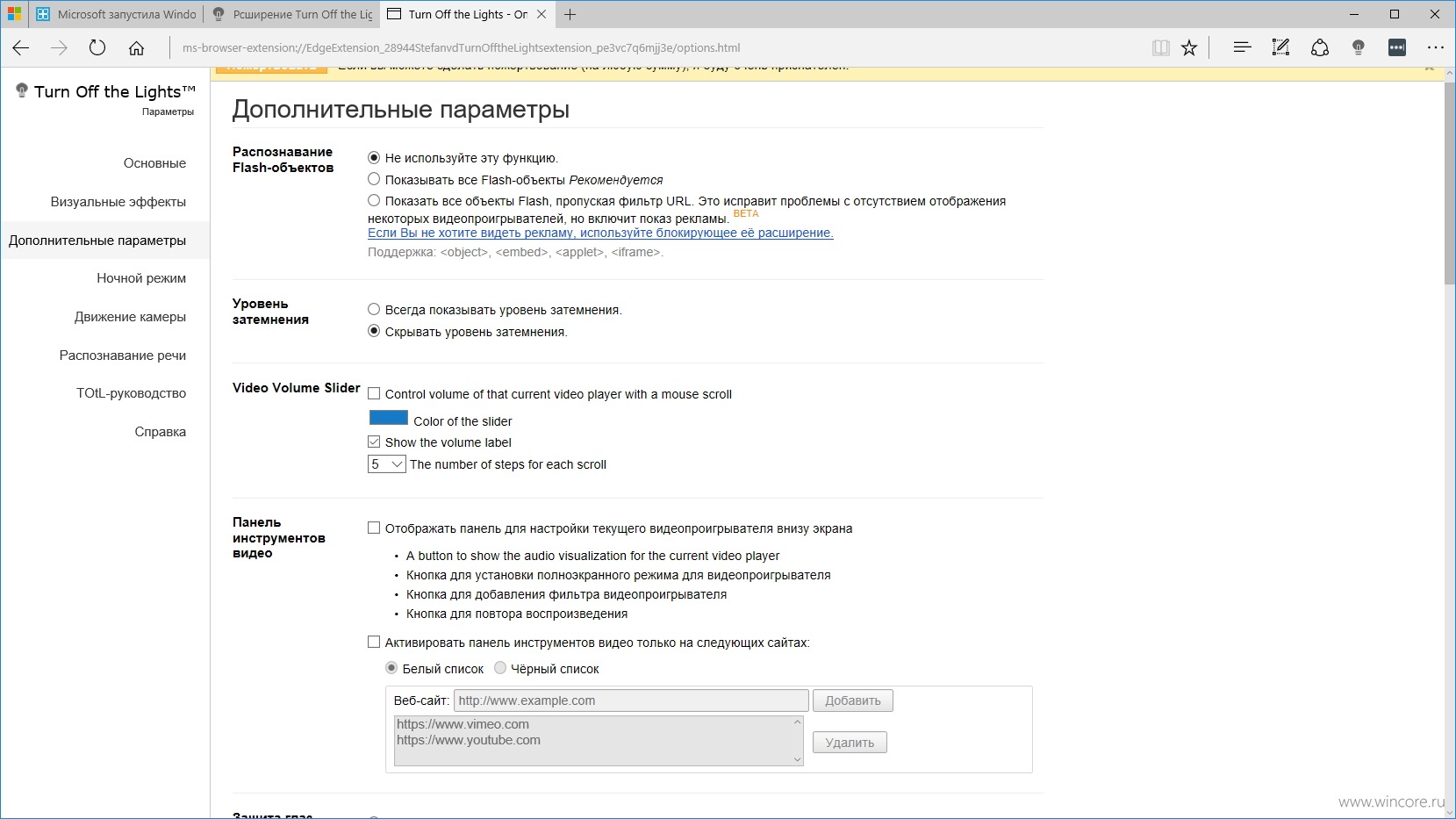This screenshot has width=1456, height=819.
Task: Click the browser forward arrow
Action: coord(59,48)
